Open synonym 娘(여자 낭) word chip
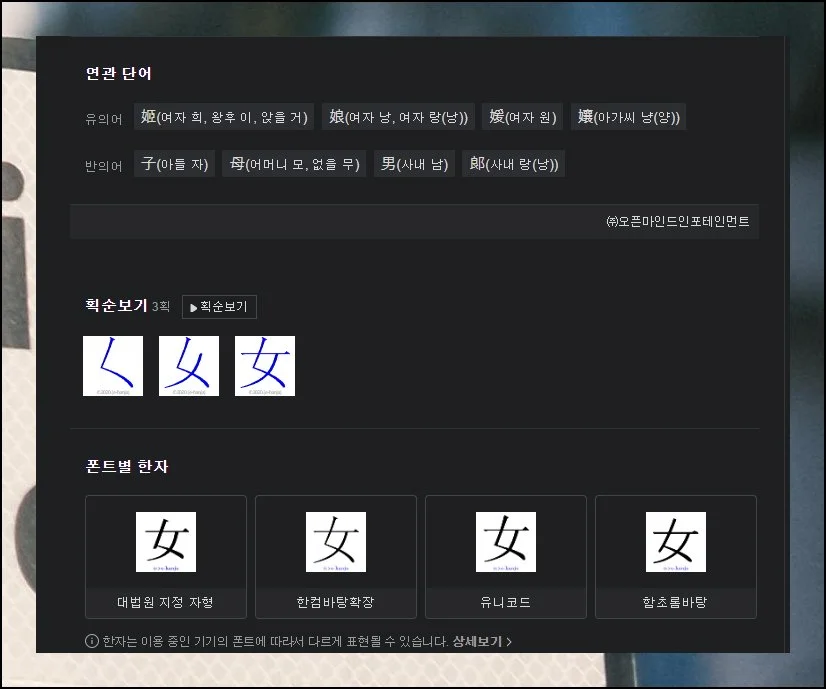 point(398,117)
